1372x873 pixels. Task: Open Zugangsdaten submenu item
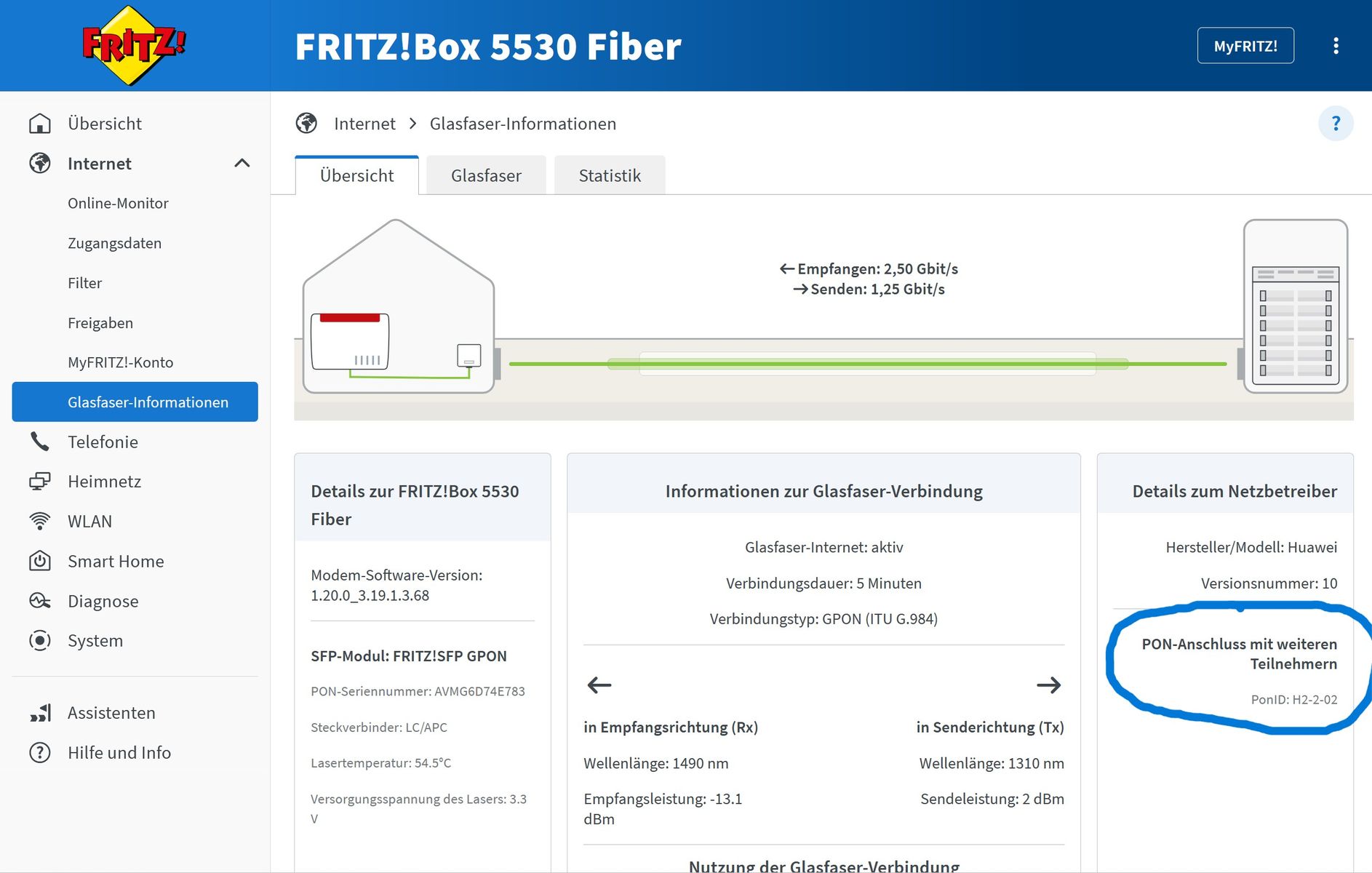(x=114, y=243)
